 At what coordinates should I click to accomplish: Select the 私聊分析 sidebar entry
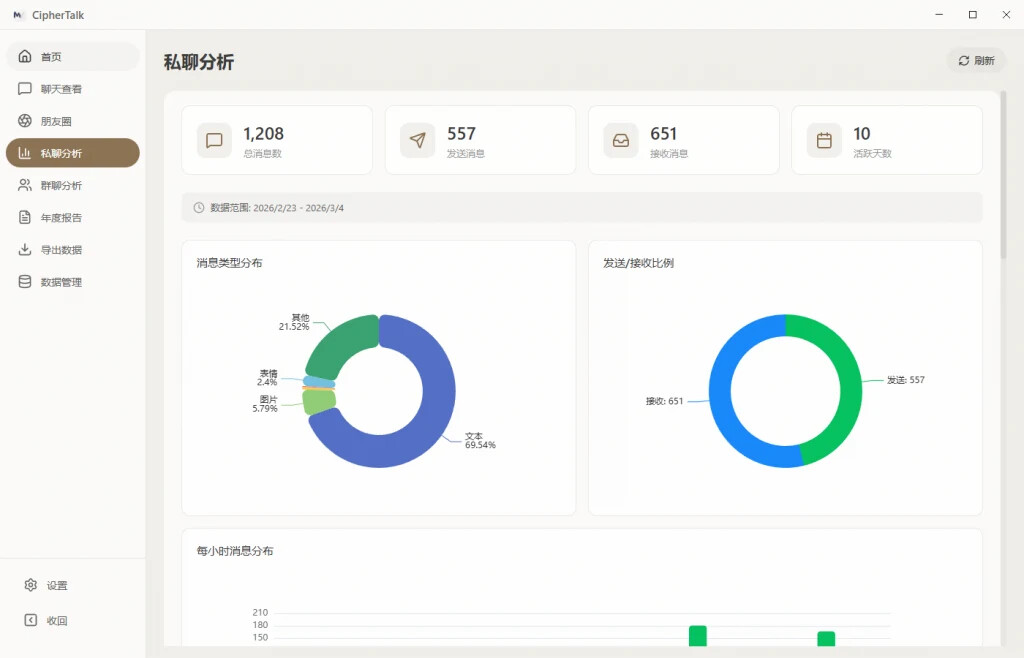[70, 152]
